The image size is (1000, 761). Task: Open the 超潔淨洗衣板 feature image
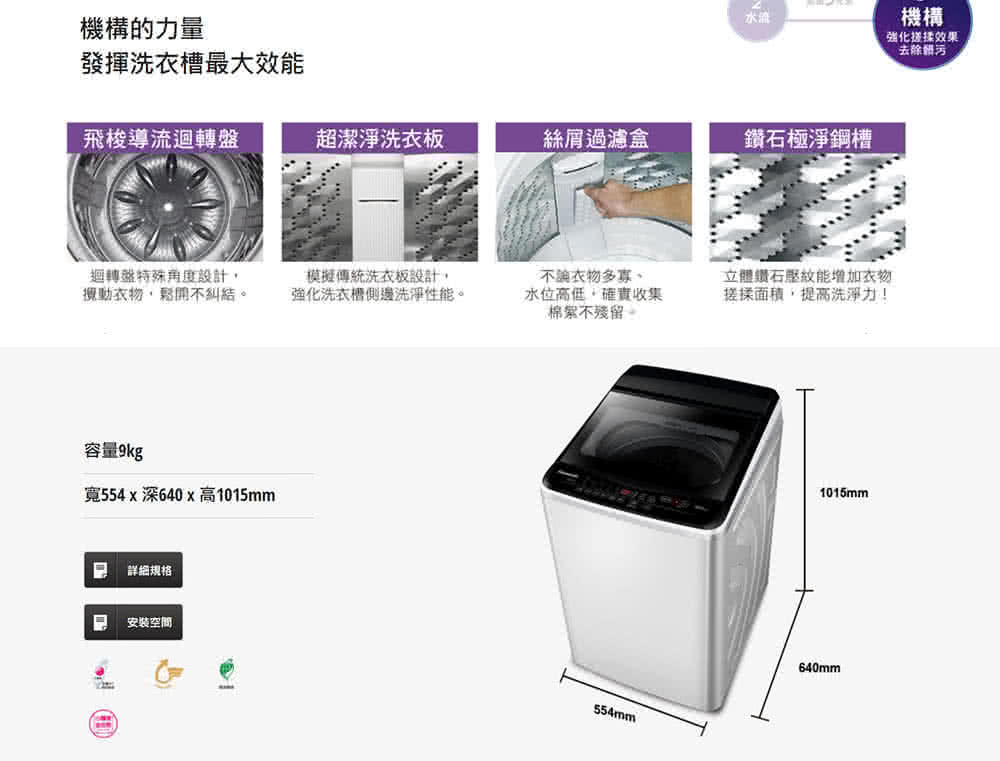pyautogui.click(x=379, y=207)
